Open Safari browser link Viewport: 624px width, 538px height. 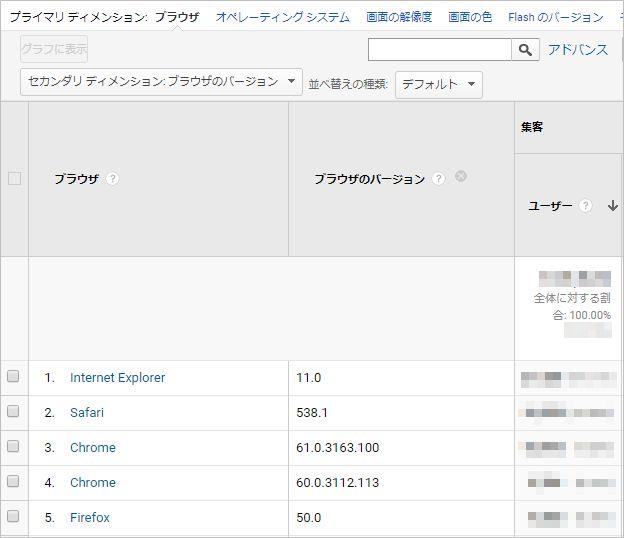coord(87,413)
